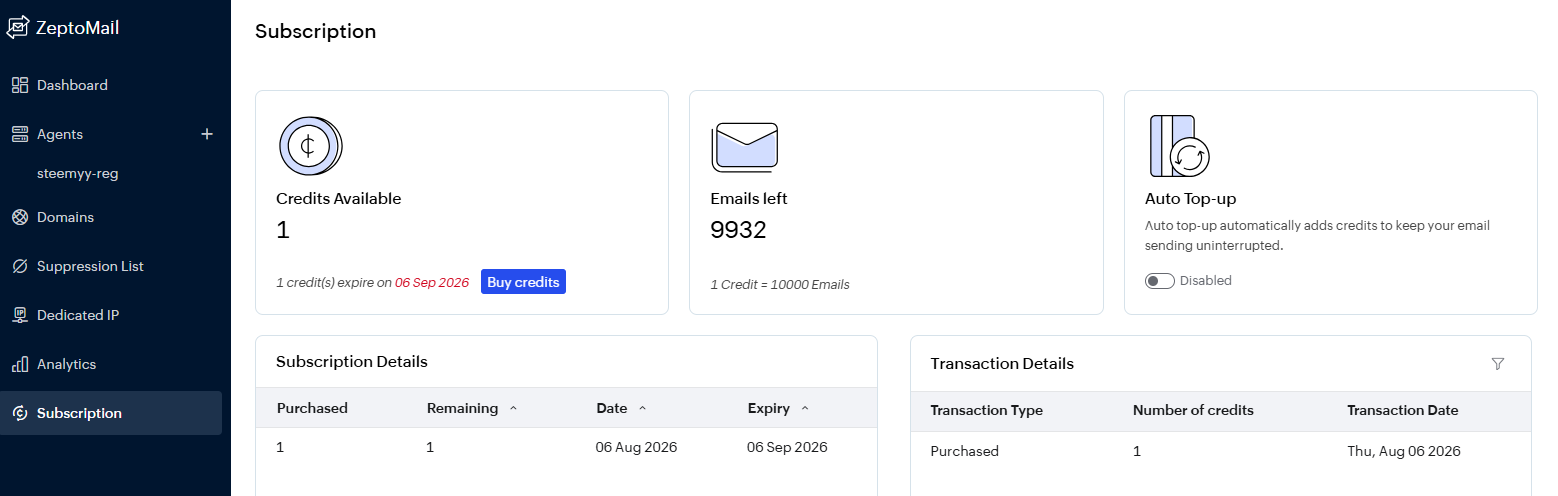Image resolution: width=1558 pixels, height=496 pixels.
Task: Sort by Expiry column arrow
Action: [x=805, y=408]
